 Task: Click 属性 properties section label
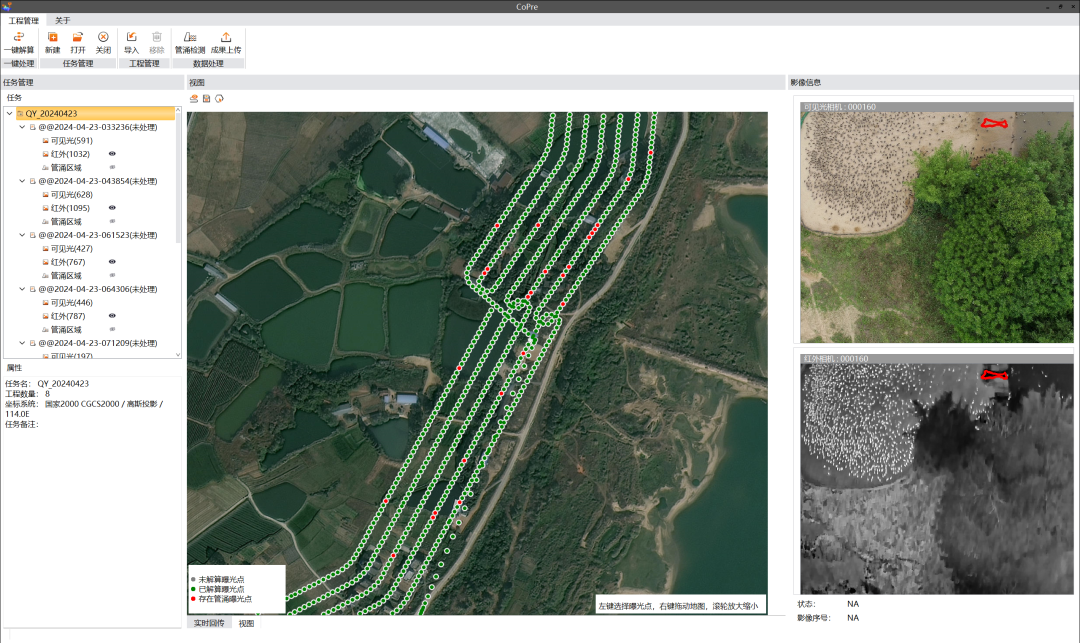(14, 368)
